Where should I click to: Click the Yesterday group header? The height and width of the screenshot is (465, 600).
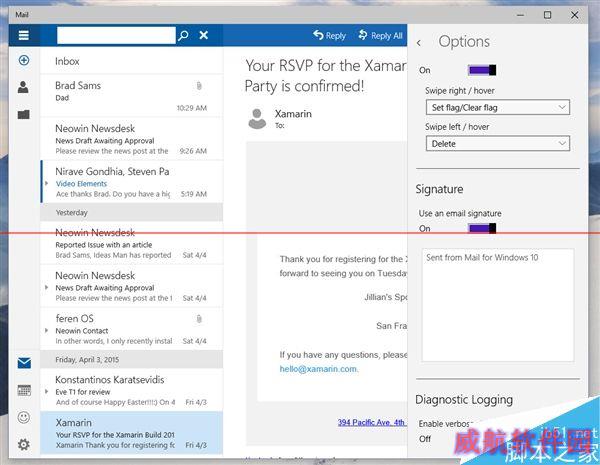tap(132, 212)
